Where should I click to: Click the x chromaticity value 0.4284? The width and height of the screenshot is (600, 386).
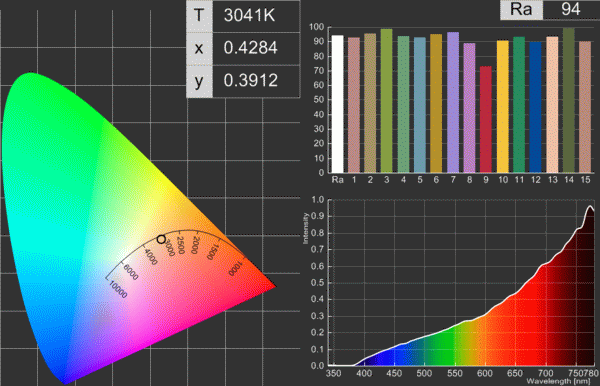click(251, 48)
